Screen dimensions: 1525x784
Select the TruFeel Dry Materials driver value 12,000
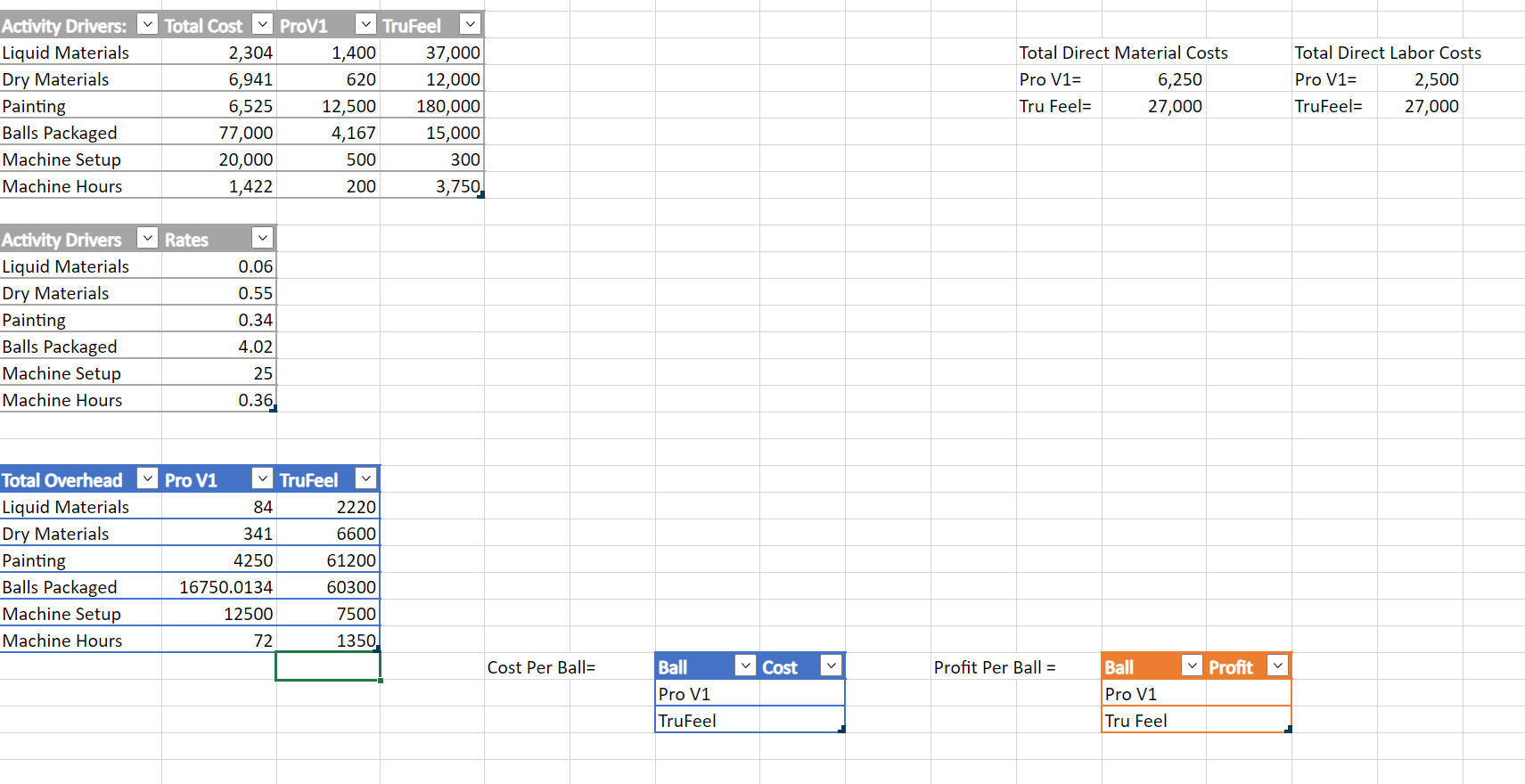click(432, 79)
